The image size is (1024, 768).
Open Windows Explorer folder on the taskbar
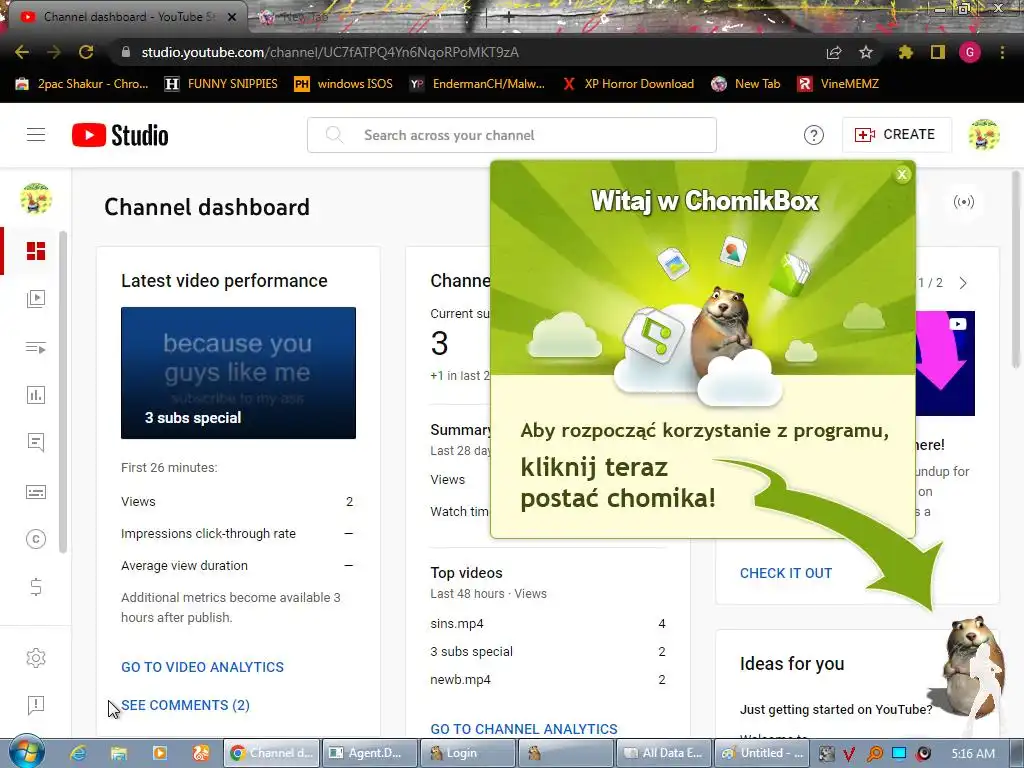click(x=119, y=753)
